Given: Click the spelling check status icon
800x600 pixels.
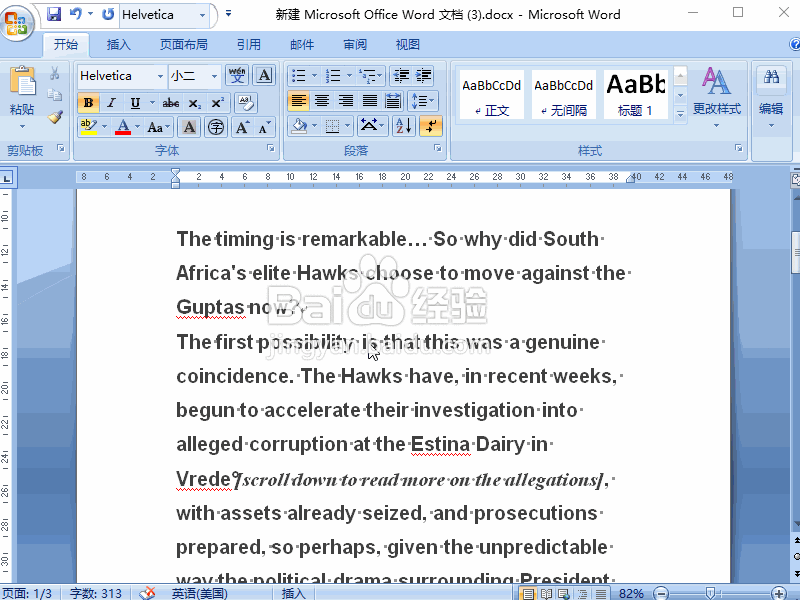Looking at the screenshot, I should point(148,593).
